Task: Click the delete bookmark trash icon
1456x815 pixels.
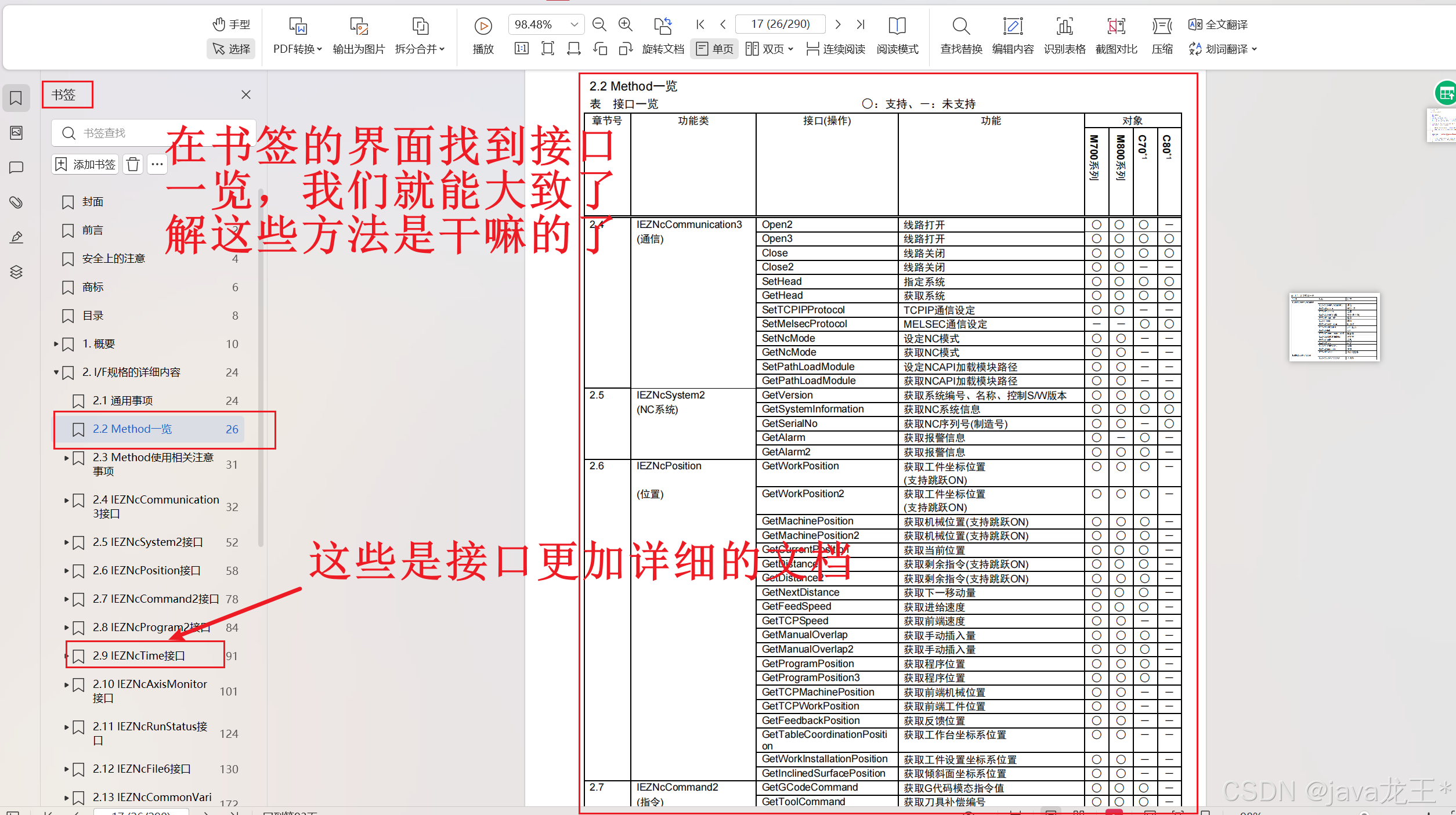Action: point(133,165)
